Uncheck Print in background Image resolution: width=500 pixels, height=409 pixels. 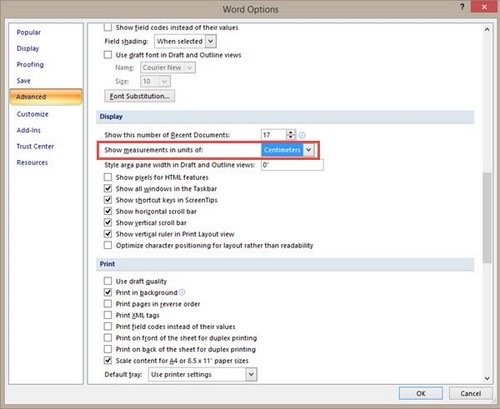coord(108,292)
